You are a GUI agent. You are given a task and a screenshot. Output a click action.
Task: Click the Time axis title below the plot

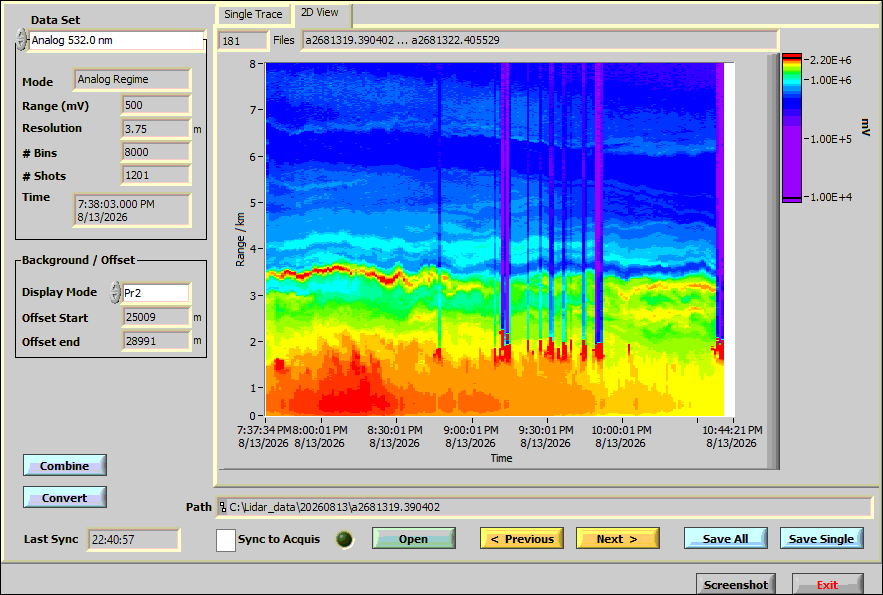pyautogui.click(x=501, y=458)
